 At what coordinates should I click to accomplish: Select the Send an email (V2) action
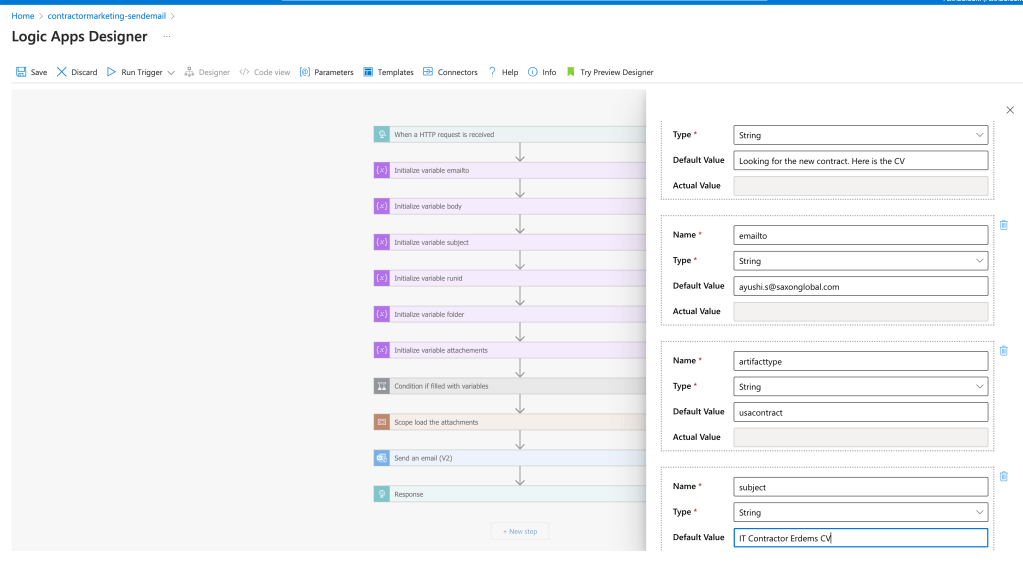pos(510,458)
